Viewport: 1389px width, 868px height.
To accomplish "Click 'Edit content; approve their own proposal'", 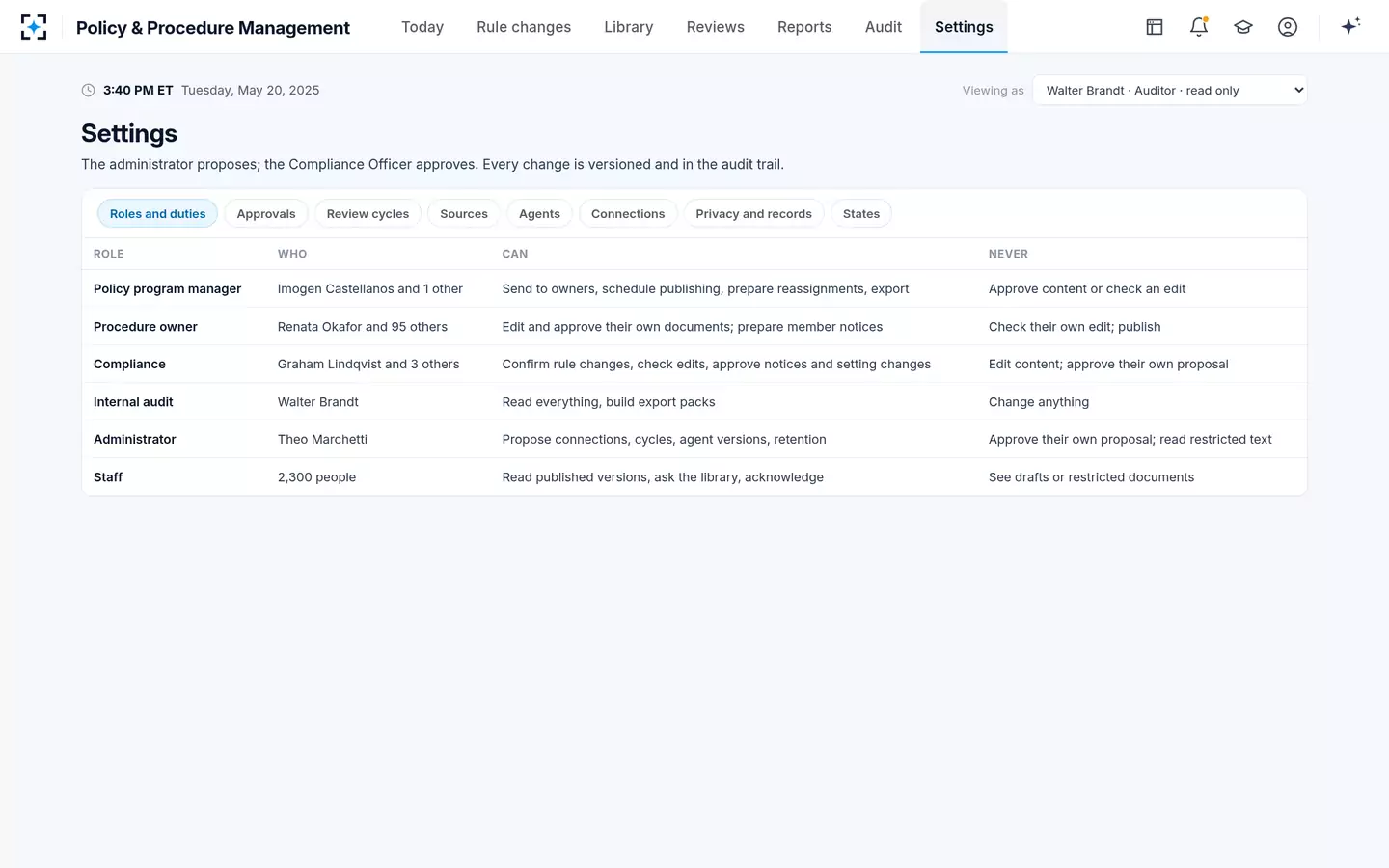I will click(x=1108, y=364).
